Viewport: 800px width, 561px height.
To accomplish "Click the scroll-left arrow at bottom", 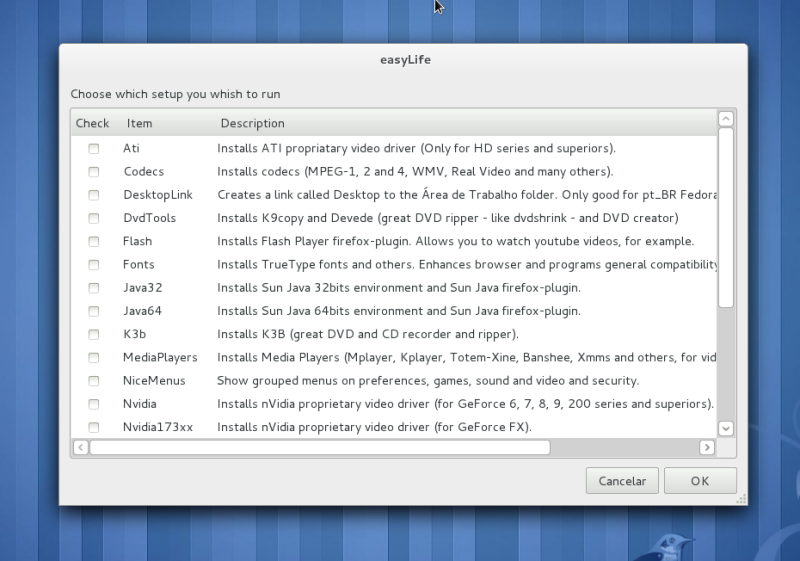I will tap(81, 447).
